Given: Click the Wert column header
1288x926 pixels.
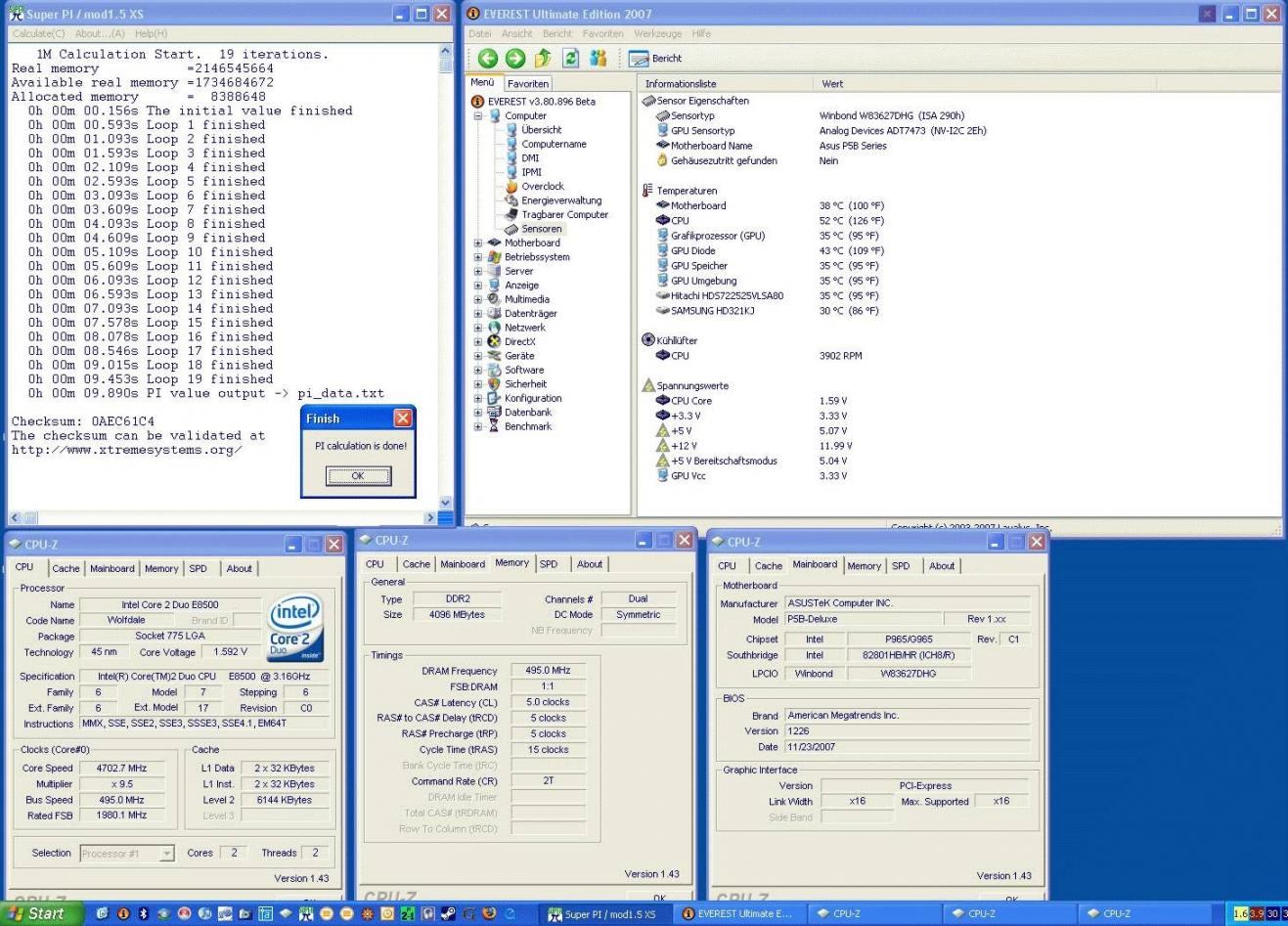Looking at the screenshot, I should [x=832, y=84].
